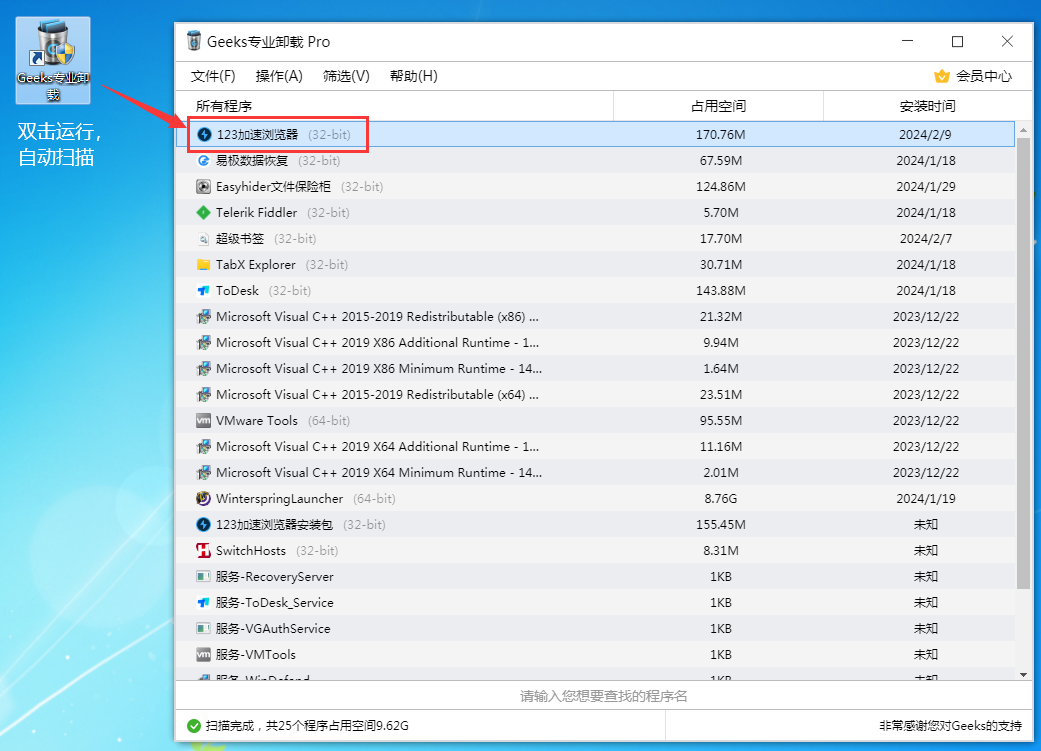Open the 帮助(H) menu

click(x=414, y=76)
